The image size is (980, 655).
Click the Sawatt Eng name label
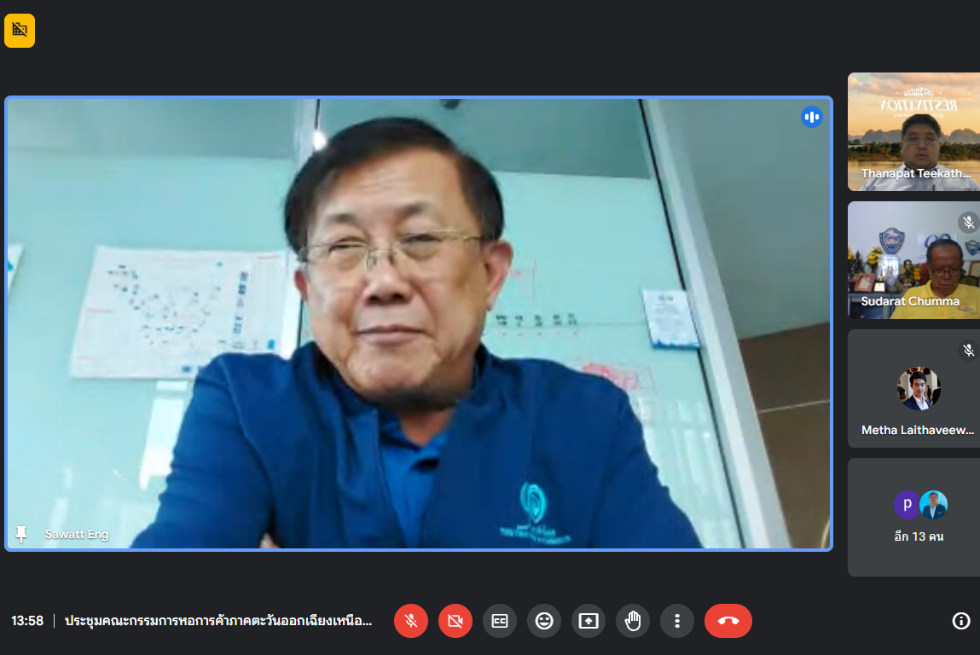76,535
